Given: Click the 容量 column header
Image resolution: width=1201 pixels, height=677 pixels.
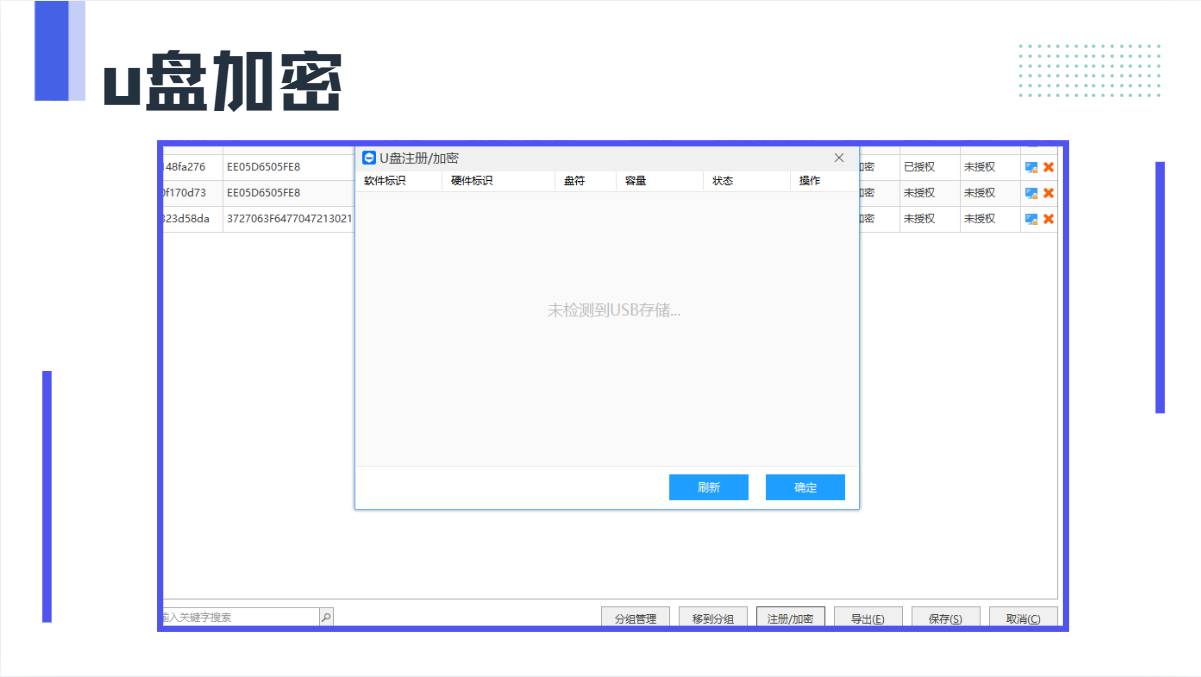Looking at the screenshot, I should point(635,181).
